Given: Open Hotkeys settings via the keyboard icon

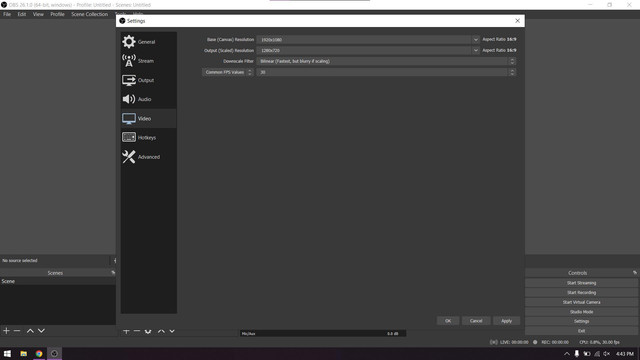Looking at the screenshot, I should [129, 138].
